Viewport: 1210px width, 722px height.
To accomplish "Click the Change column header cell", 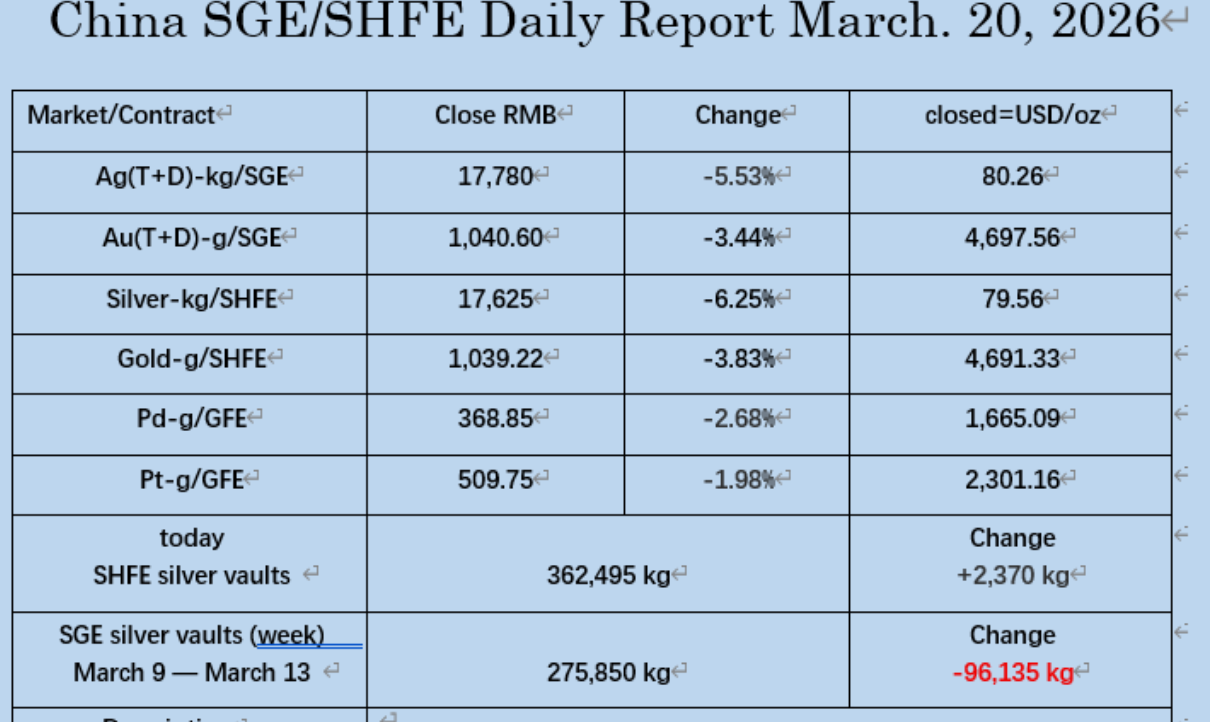I will [737, 115].
